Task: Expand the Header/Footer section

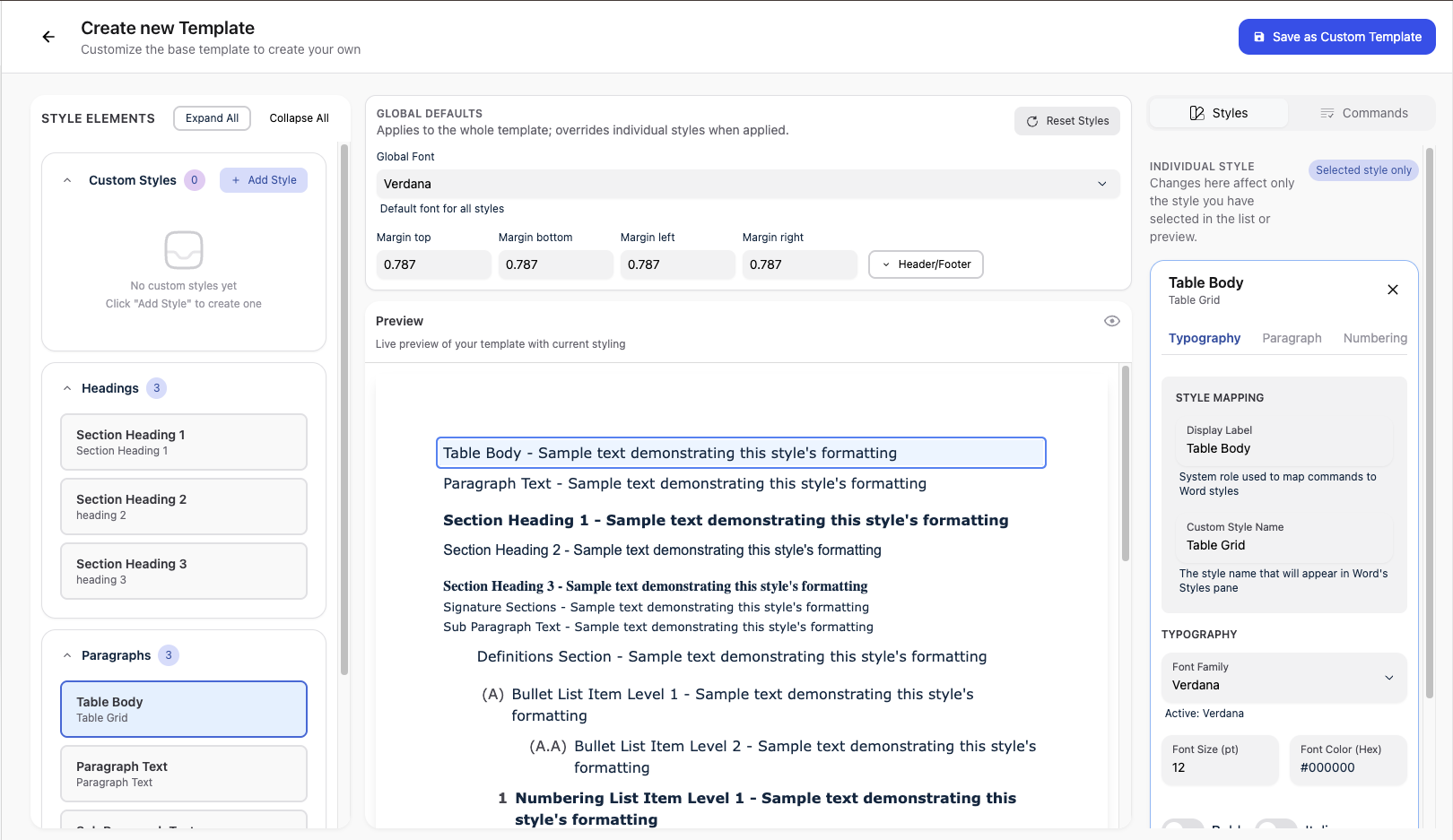Action: point(926,264)
